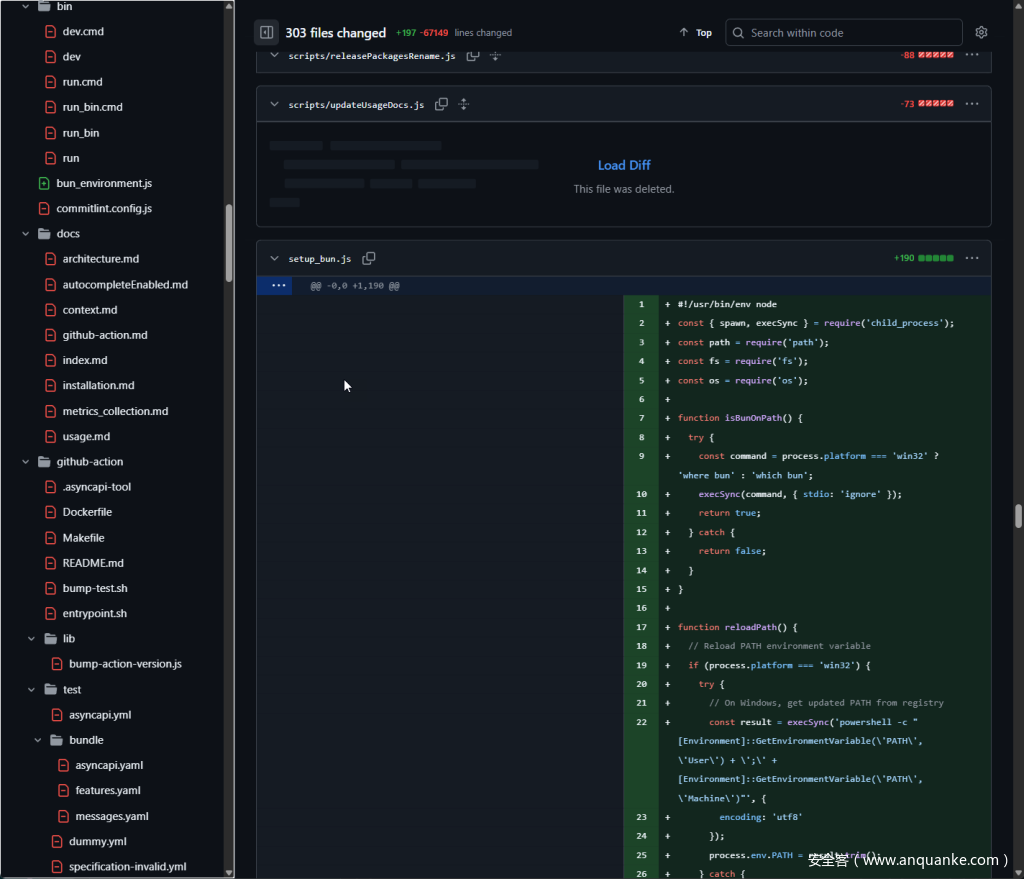Select commitlint.config.js in file tree
The width and height of the screenshot is (1024, 879).
(x=104, y=209)
